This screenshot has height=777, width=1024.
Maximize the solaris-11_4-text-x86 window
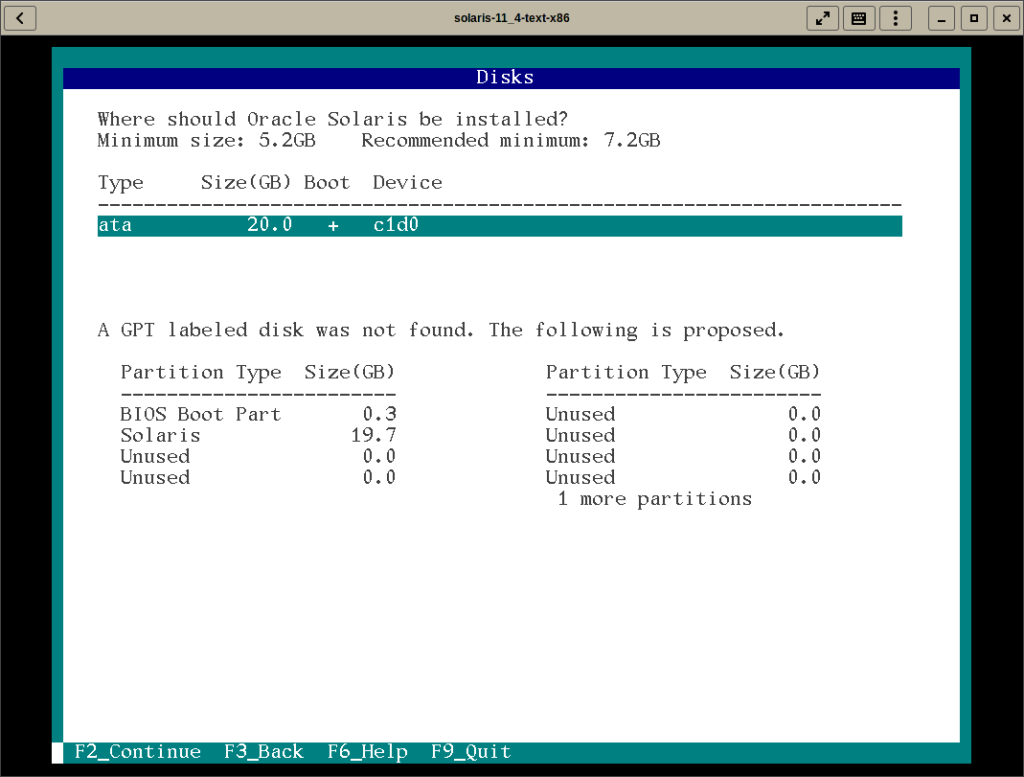pyautogui.click(x=974, y=18)
